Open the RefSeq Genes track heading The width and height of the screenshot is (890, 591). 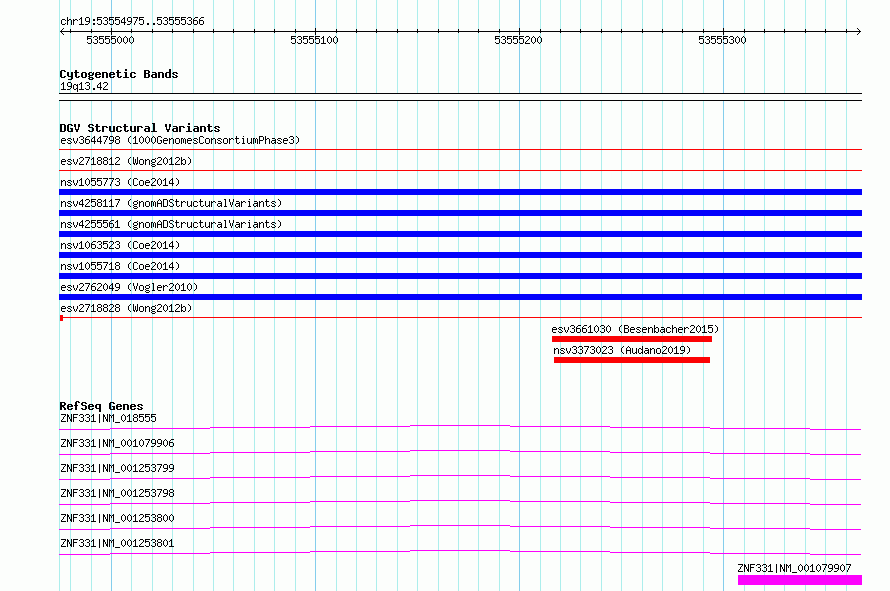101,406
